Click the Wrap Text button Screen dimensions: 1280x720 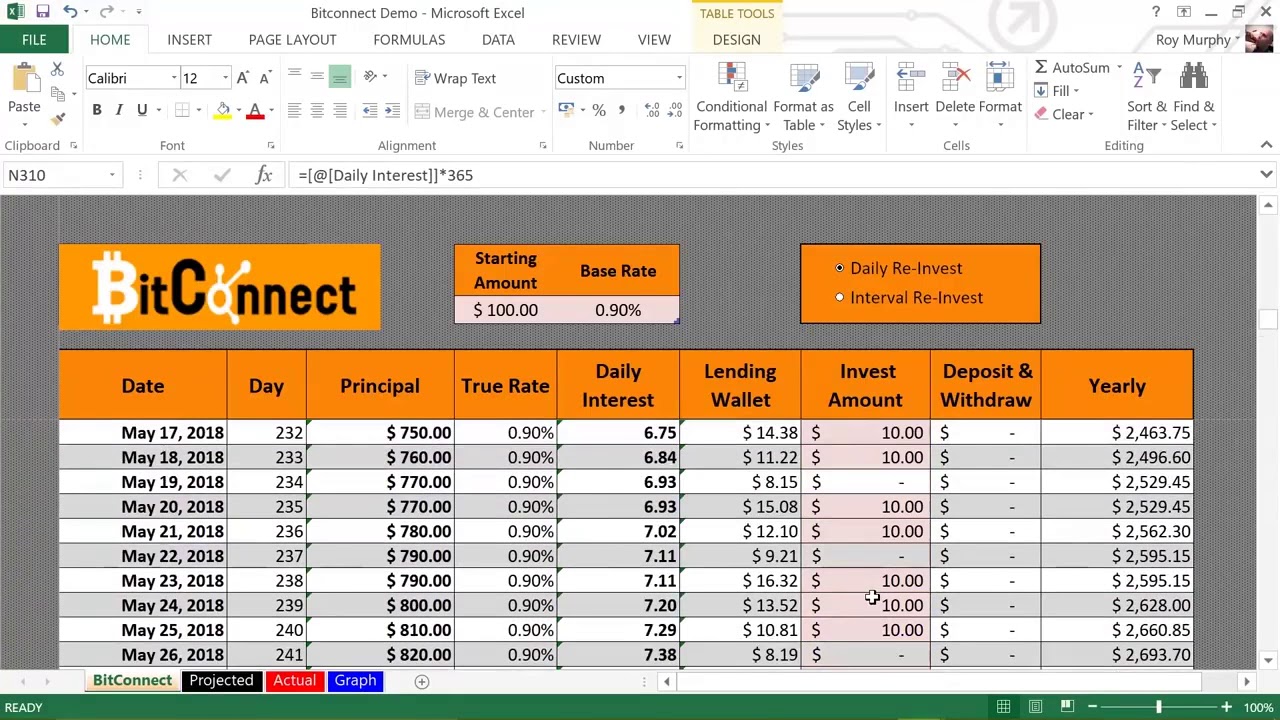pos(456,78)
